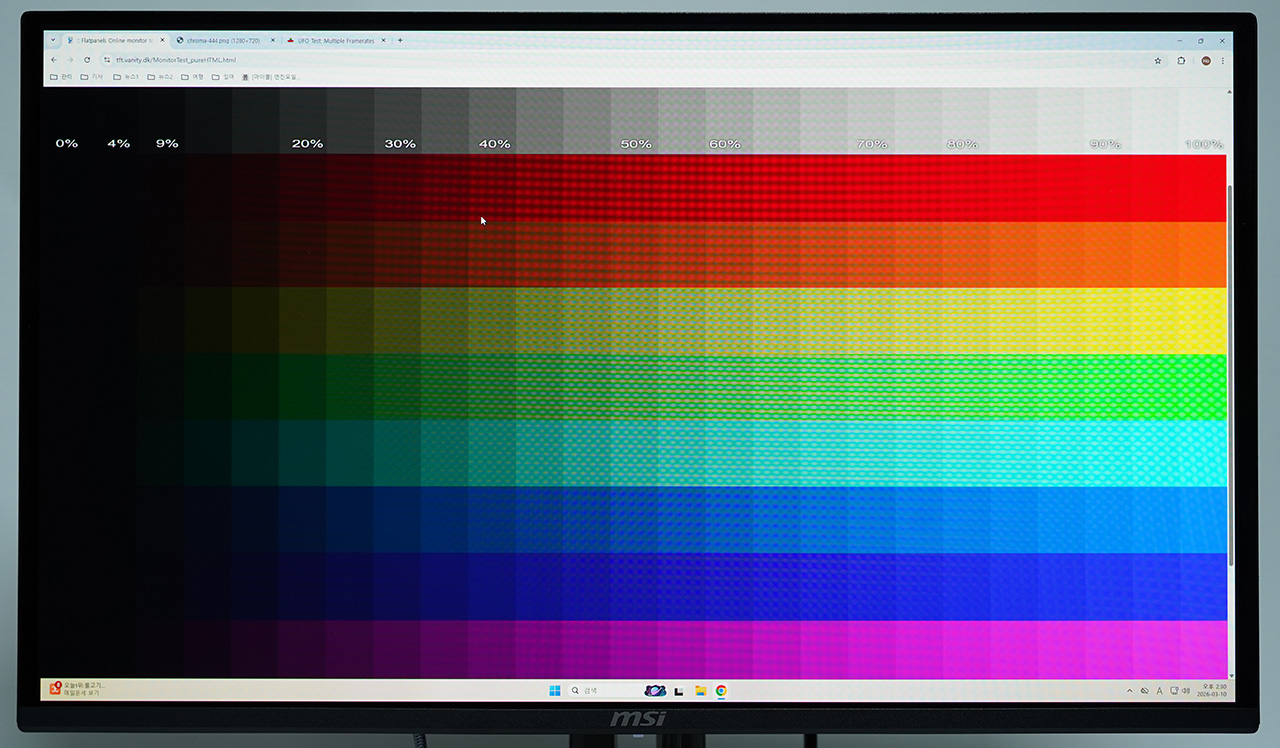Switch to the chroma-444.png tab
The width and height of the screenshot is (1280, 748).
tap(222, 41)
